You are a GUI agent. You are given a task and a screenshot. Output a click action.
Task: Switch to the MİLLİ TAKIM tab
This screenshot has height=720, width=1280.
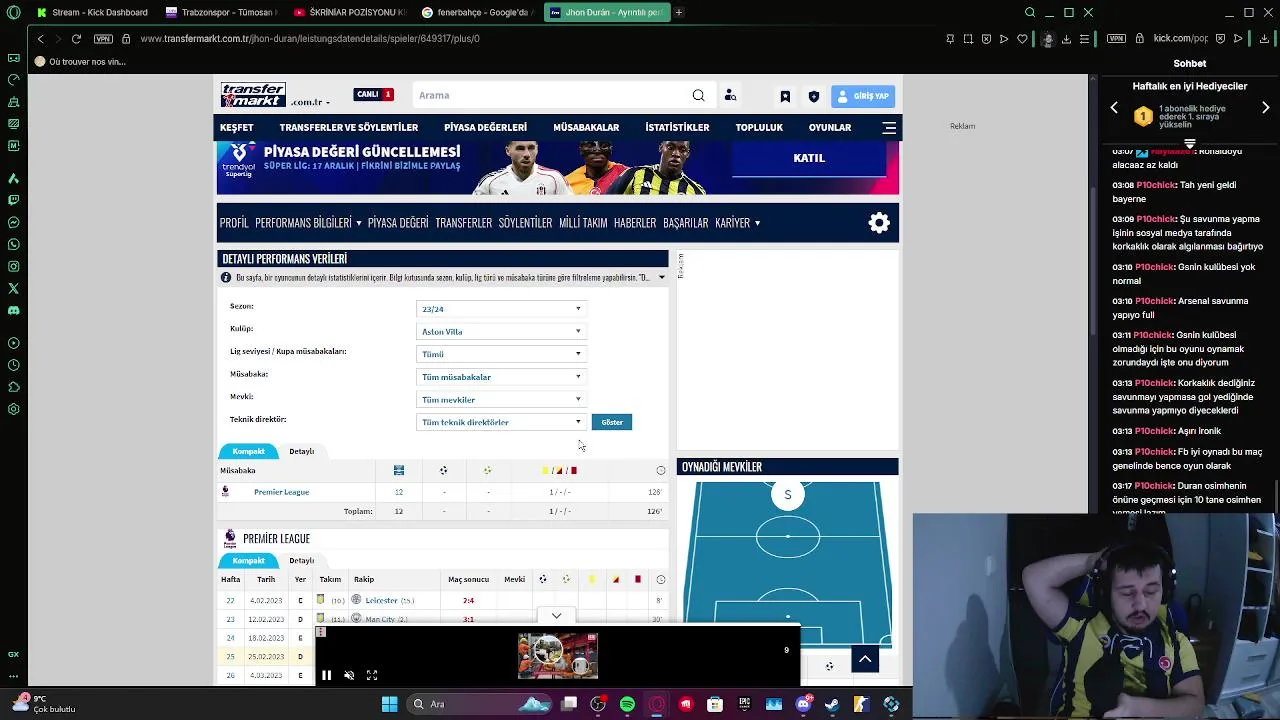click(583, 223)
